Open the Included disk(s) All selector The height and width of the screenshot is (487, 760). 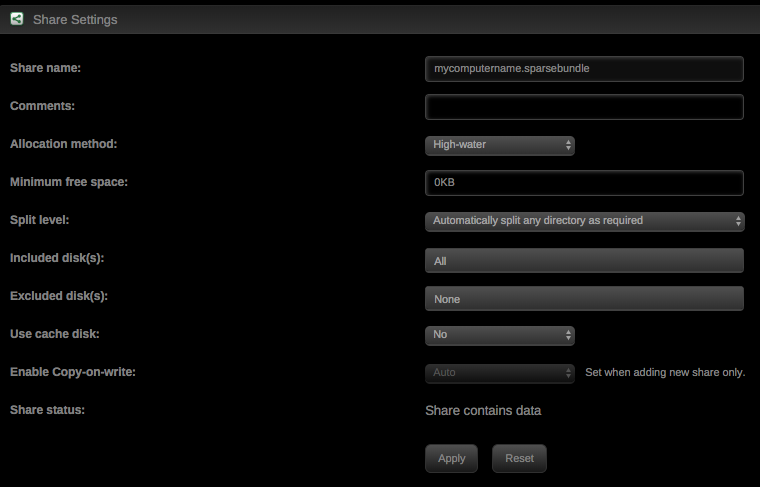click(x=584, y=261)
